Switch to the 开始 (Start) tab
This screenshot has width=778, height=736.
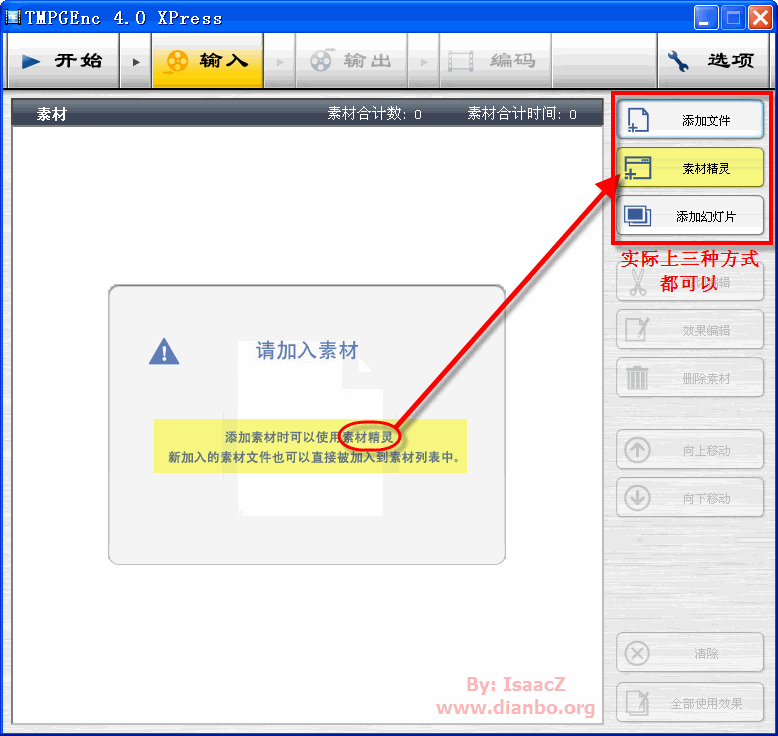coord(63,61)
